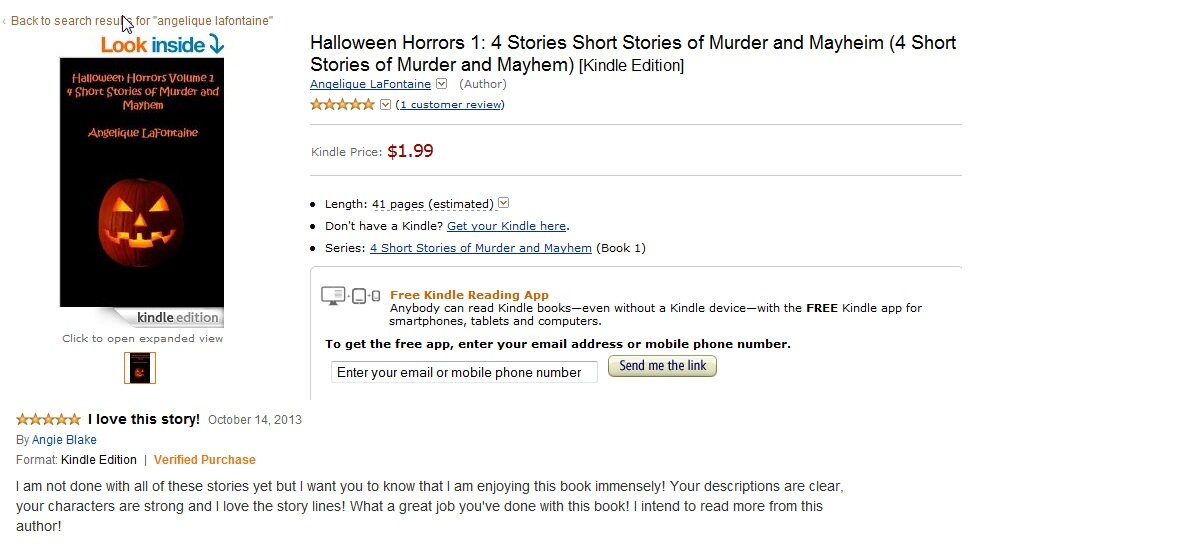Click the Free Kindle Reading App heading
Viewport: 1198px width, 551px height.
pos(469,295)
